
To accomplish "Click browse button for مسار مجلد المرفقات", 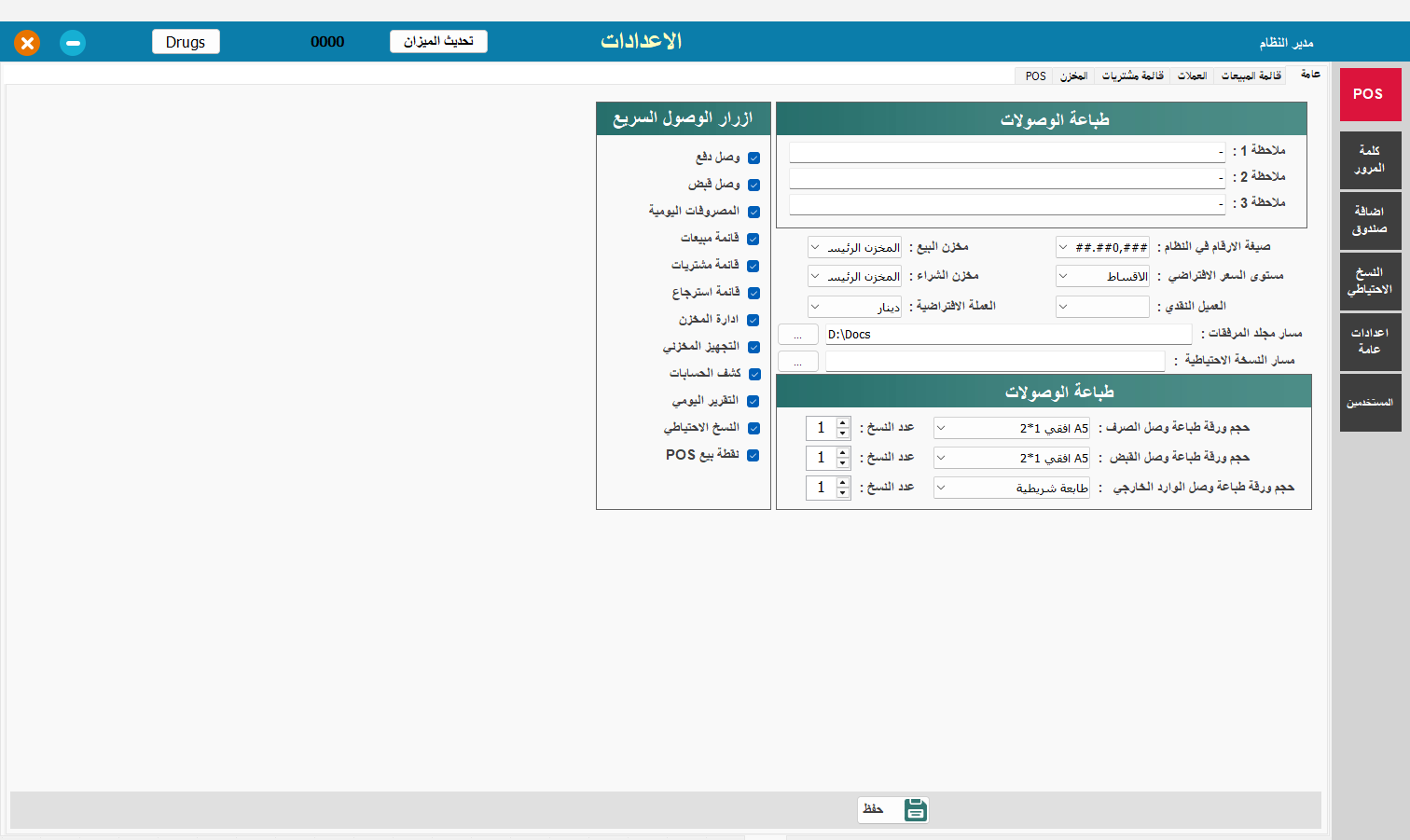I will tap(798, 334).
